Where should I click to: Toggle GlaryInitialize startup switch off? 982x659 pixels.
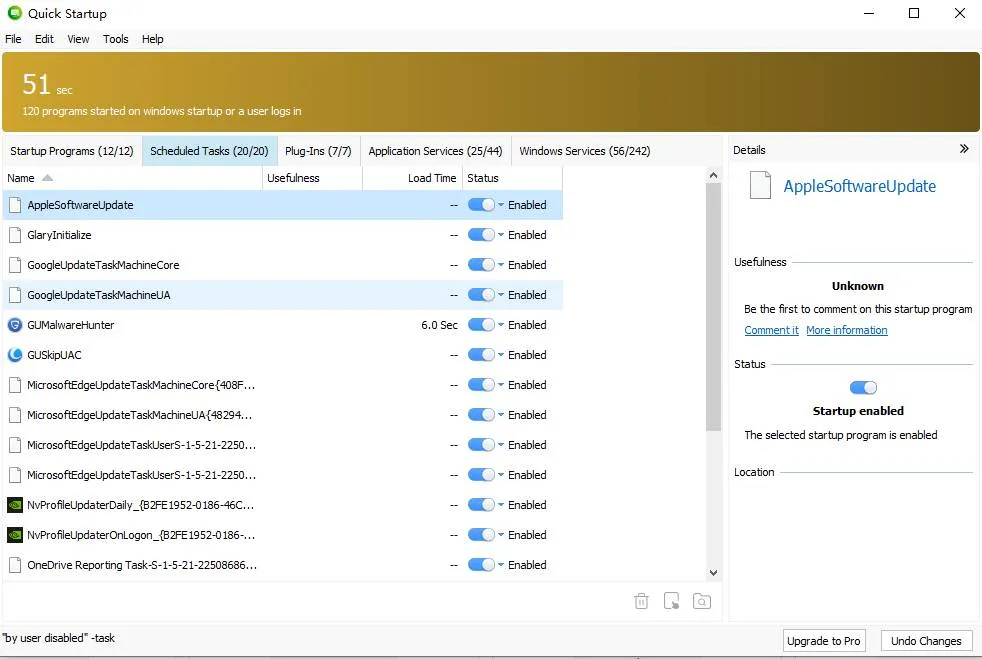(481, 235)
